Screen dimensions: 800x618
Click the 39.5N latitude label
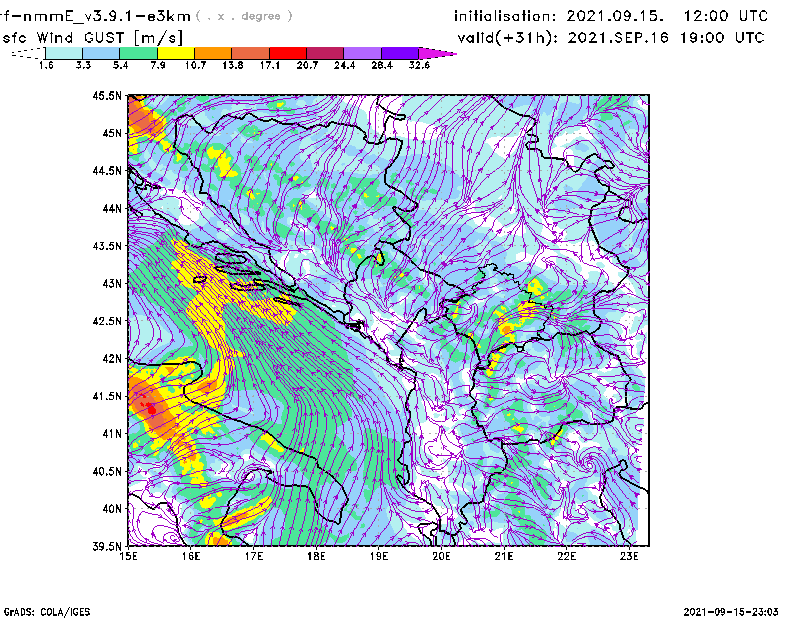pos(107,547)
